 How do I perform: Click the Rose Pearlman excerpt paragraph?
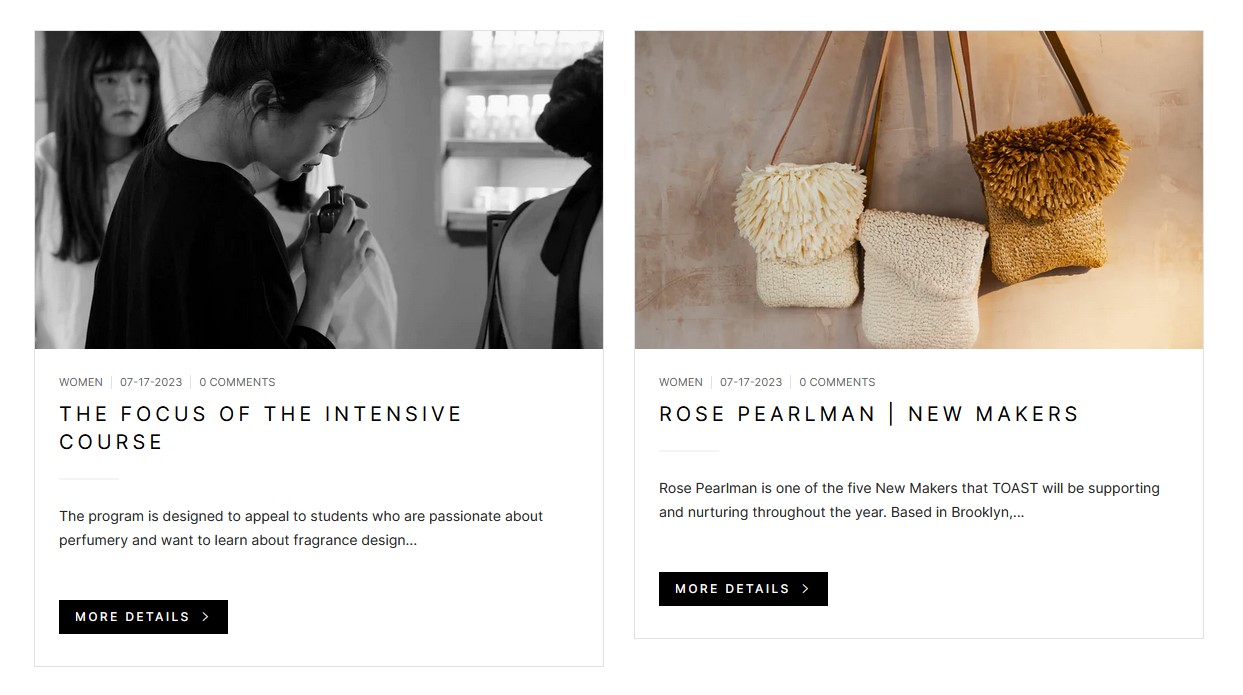point(909,500)
